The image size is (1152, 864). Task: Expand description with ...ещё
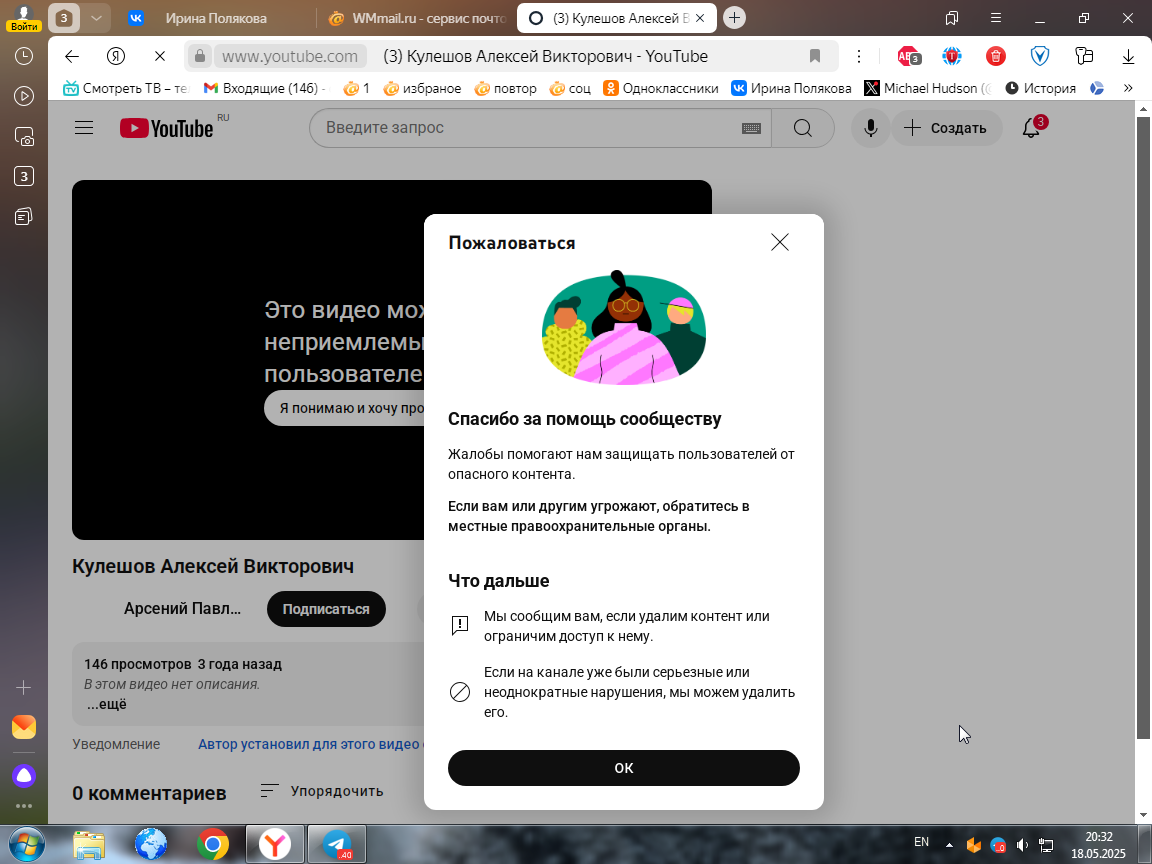point(107,704)
